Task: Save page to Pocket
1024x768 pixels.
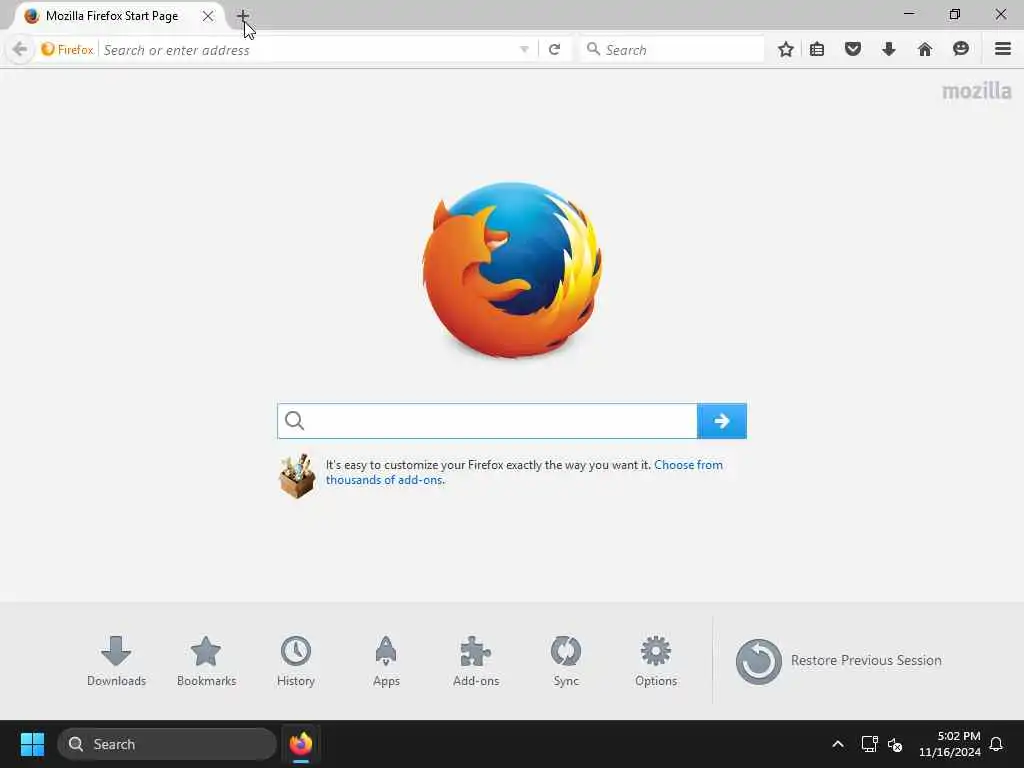Action: pyautogui.click(x=853, y=49)
